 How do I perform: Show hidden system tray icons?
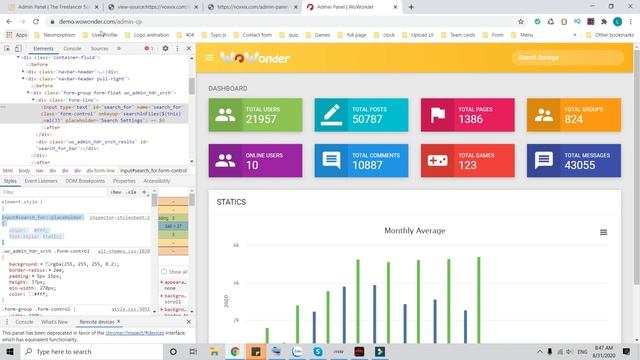[x=540, y=351]
